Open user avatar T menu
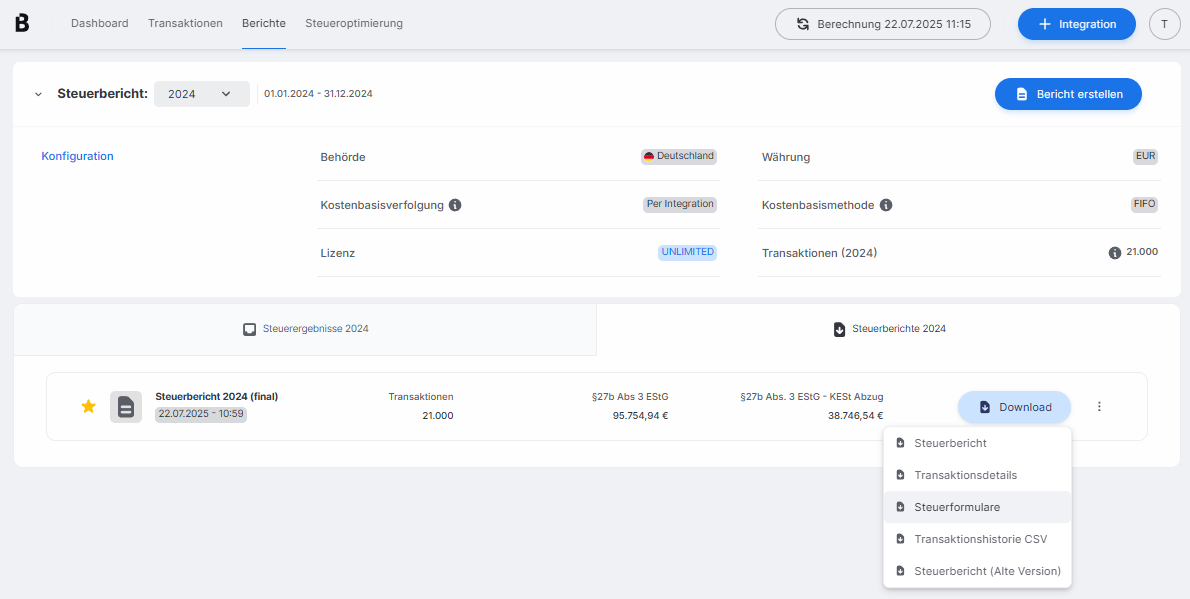 (x=1164, y=24)
